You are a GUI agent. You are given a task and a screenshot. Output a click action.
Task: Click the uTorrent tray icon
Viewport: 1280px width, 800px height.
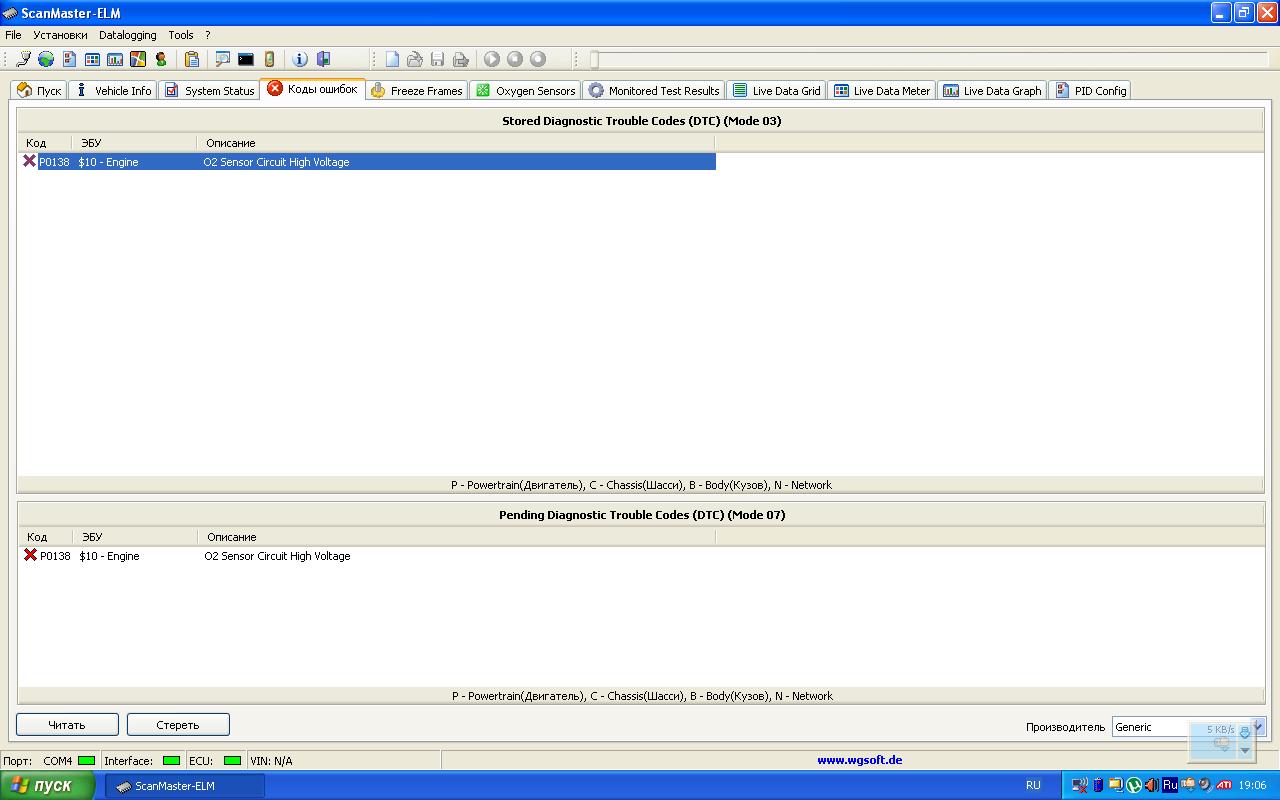(x=1133, y=785)
